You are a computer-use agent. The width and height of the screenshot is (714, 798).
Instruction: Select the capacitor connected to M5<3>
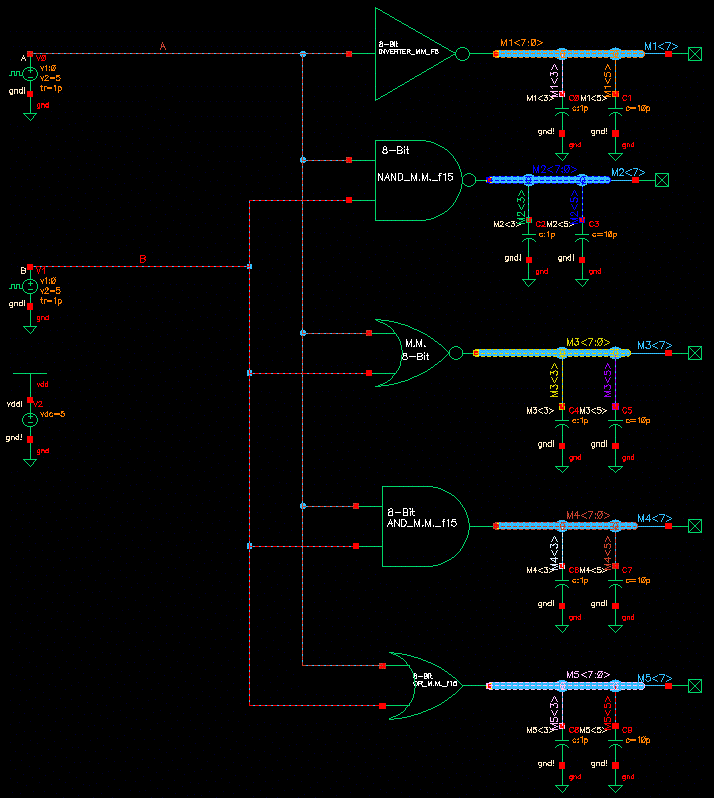pos(562,743)
